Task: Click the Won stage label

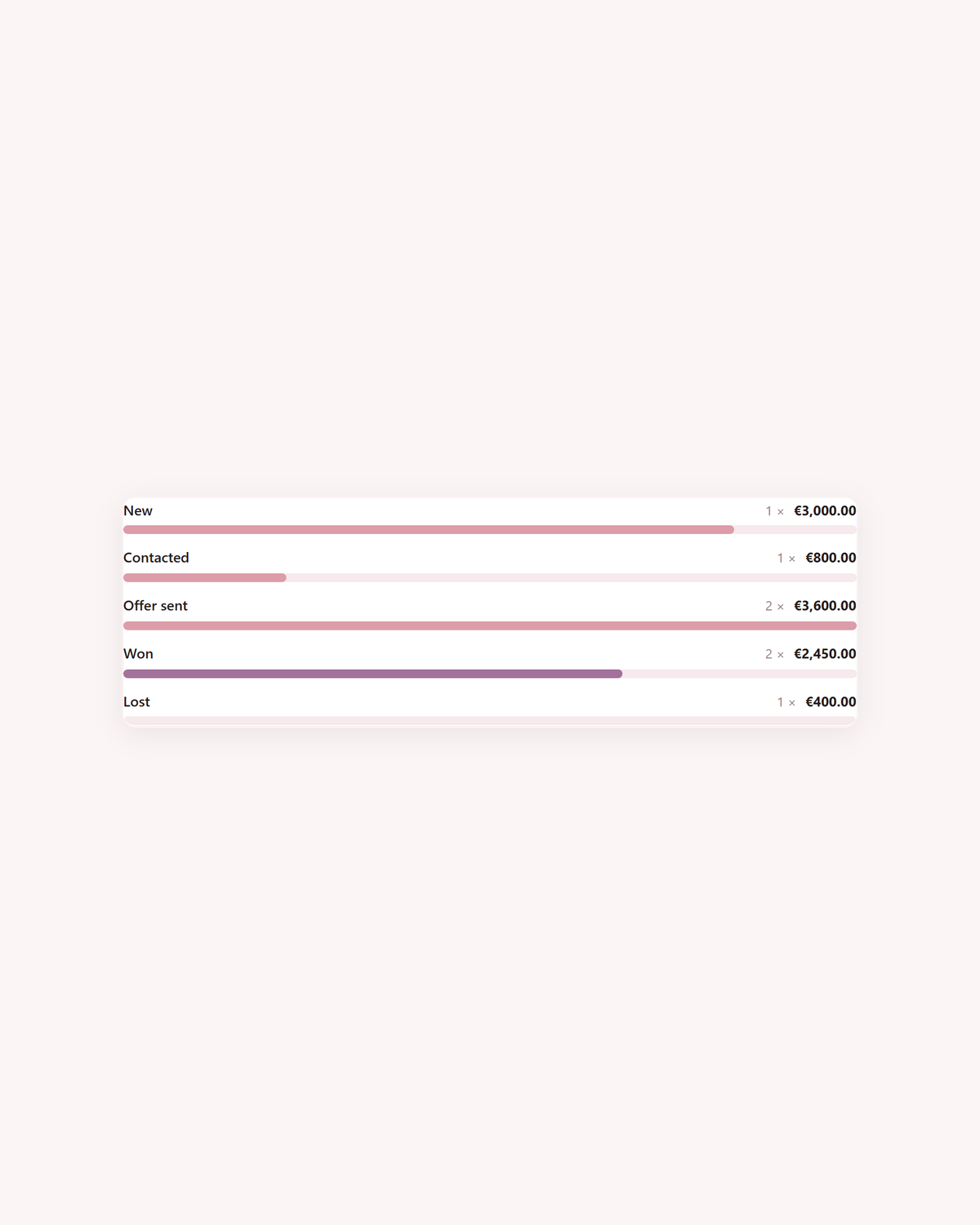Action: tap(138, 653)
